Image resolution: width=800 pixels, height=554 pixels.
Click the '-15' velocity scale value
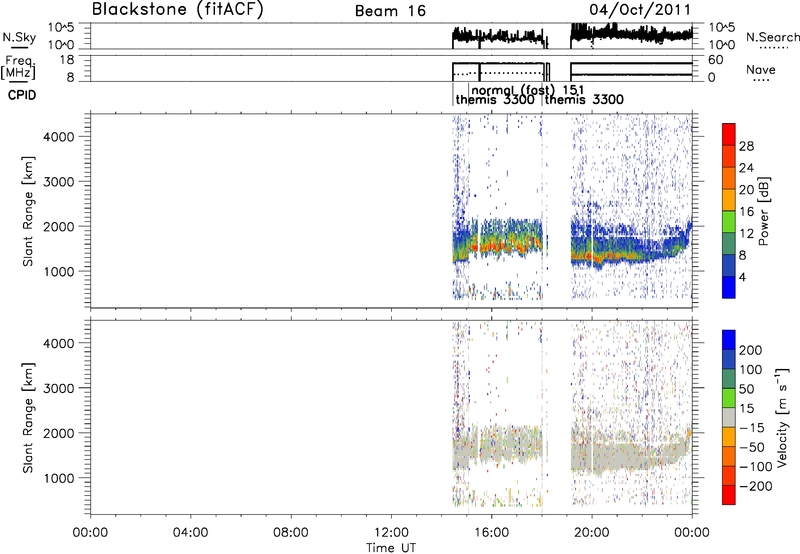click(752, 428)
